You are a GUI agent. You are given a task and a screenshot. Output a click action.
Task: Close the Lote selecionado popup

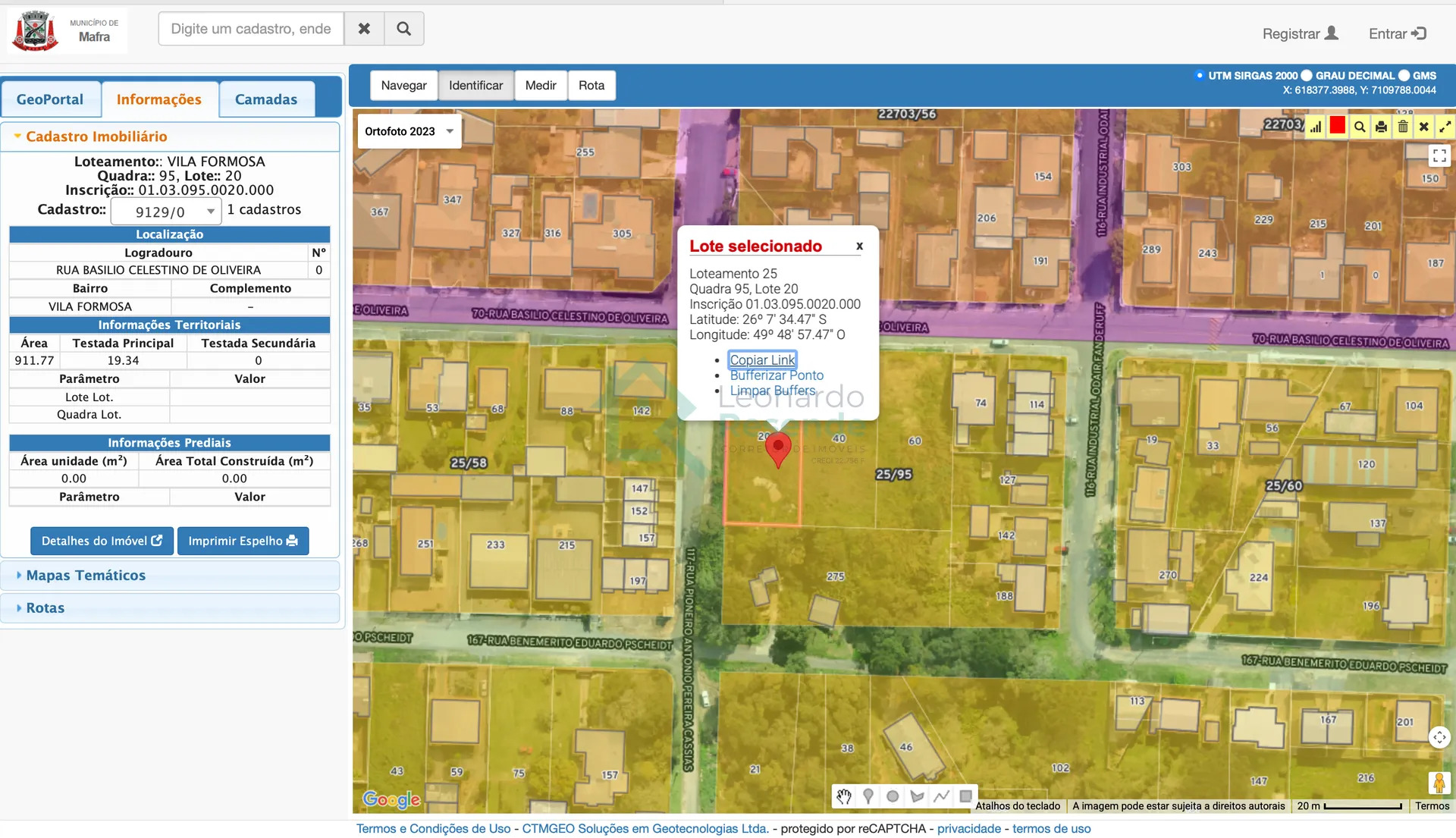pyautogui.click(x=859, y=246)
